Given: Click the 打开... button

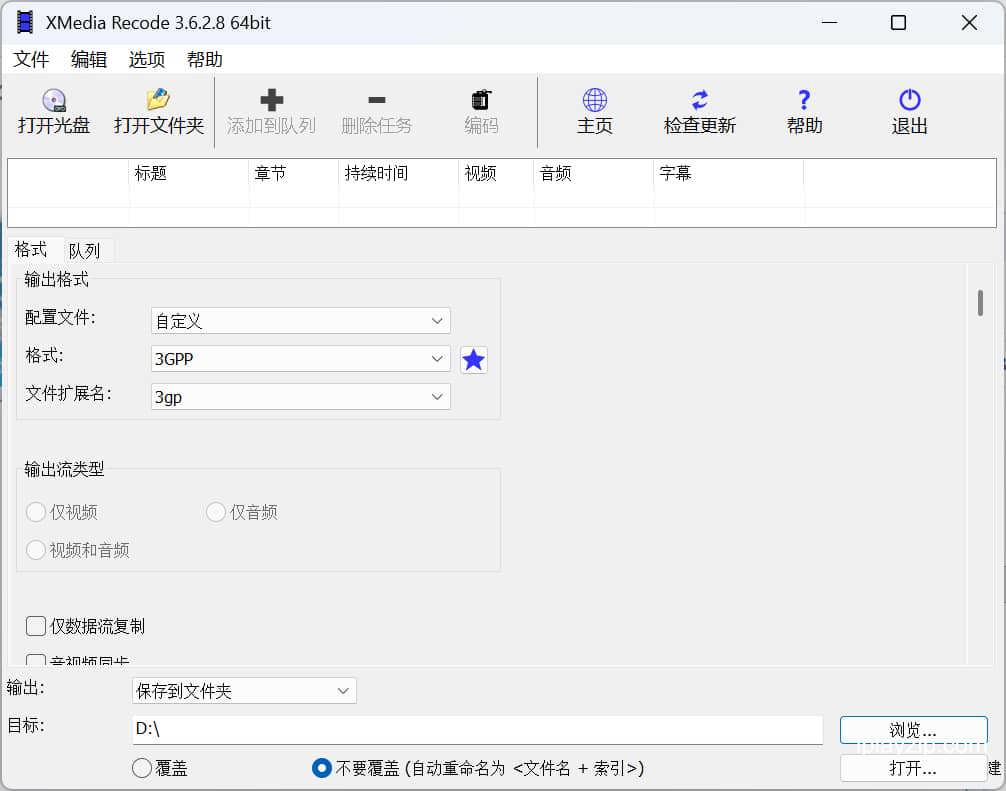Looking at the screenshot, I should [914, 768].
